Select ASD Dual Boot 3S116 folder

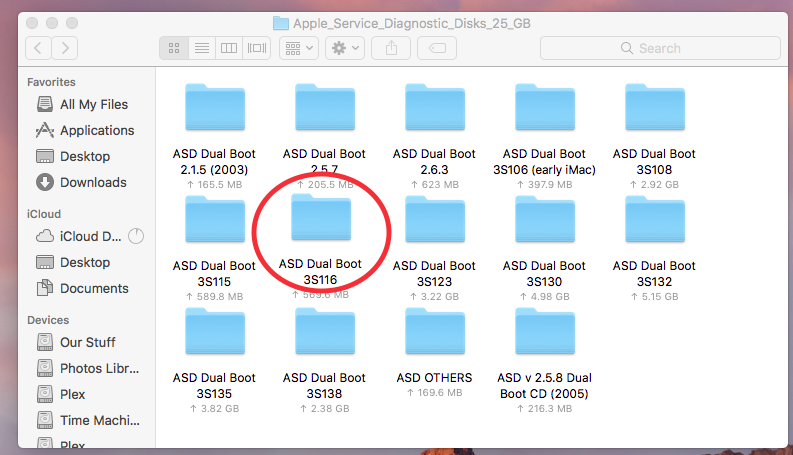(321, 217)
